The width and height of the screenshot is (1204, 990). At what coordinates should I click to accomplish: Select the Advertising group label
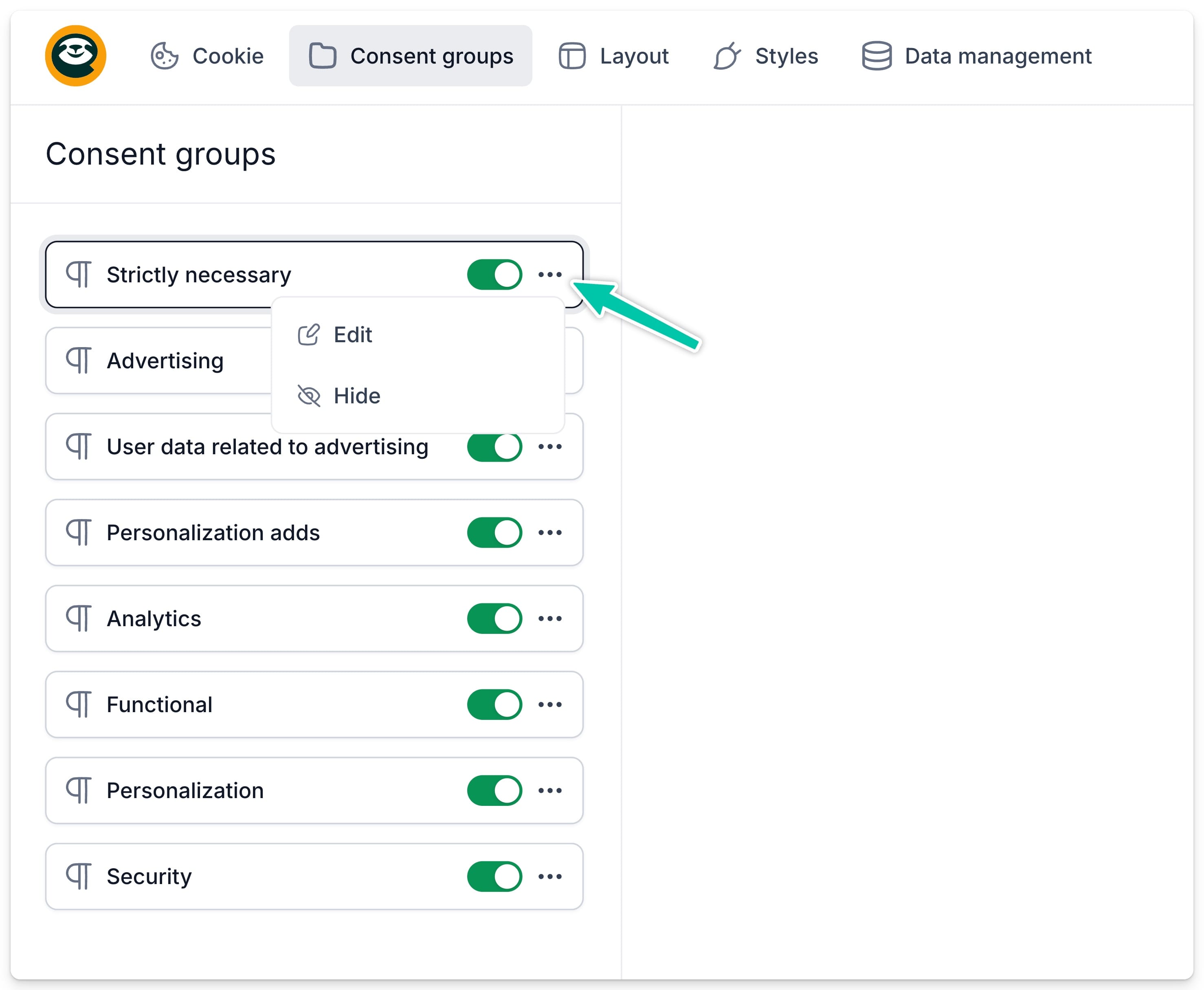[x=165, y=361]
